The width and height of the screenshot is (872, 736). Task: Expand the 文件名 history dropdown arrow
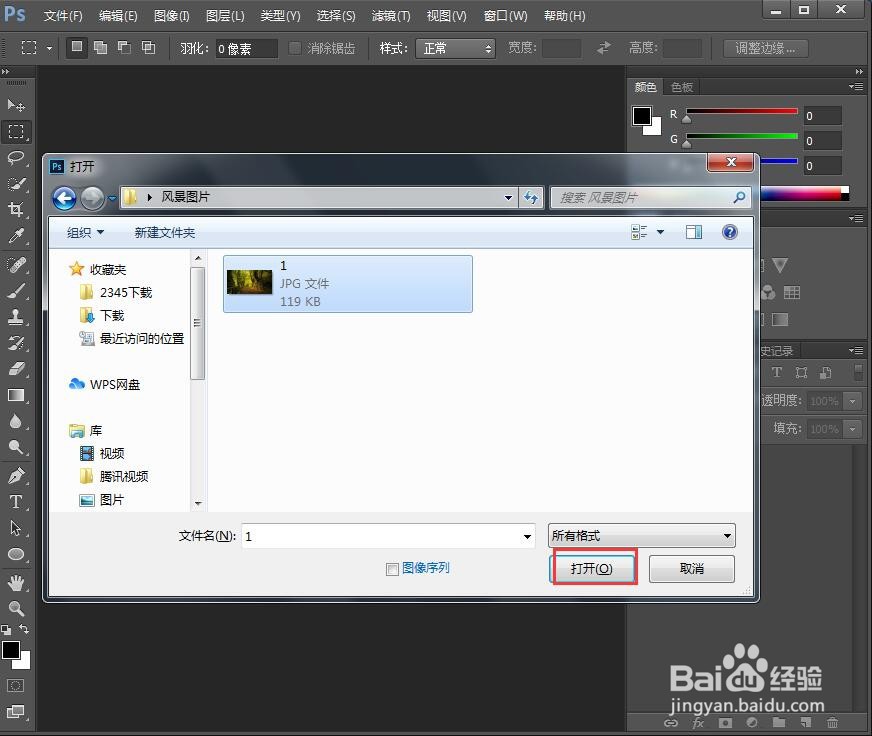527,537
